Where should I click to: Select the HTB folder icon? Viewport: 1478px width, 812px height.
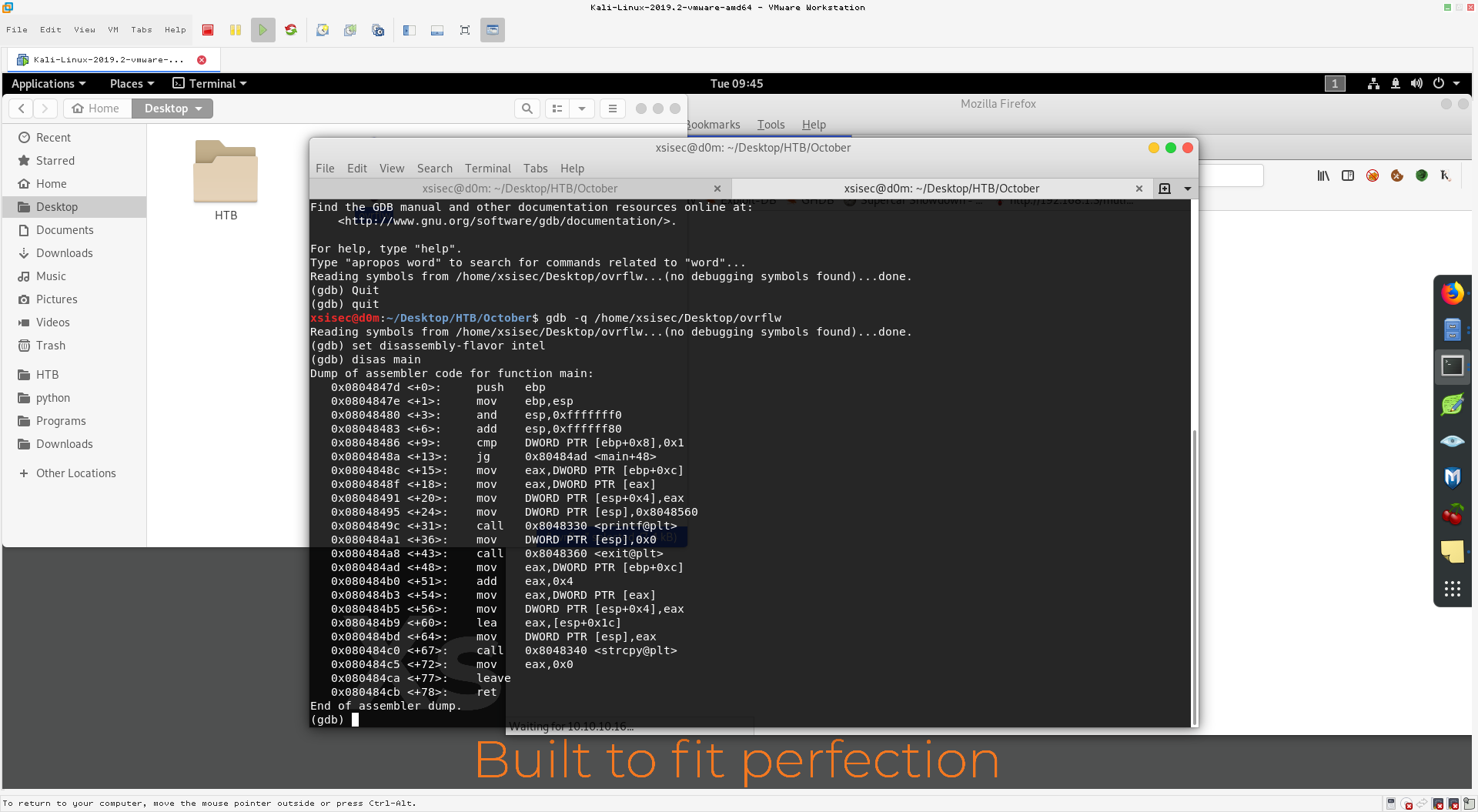[x=226, y=171]
